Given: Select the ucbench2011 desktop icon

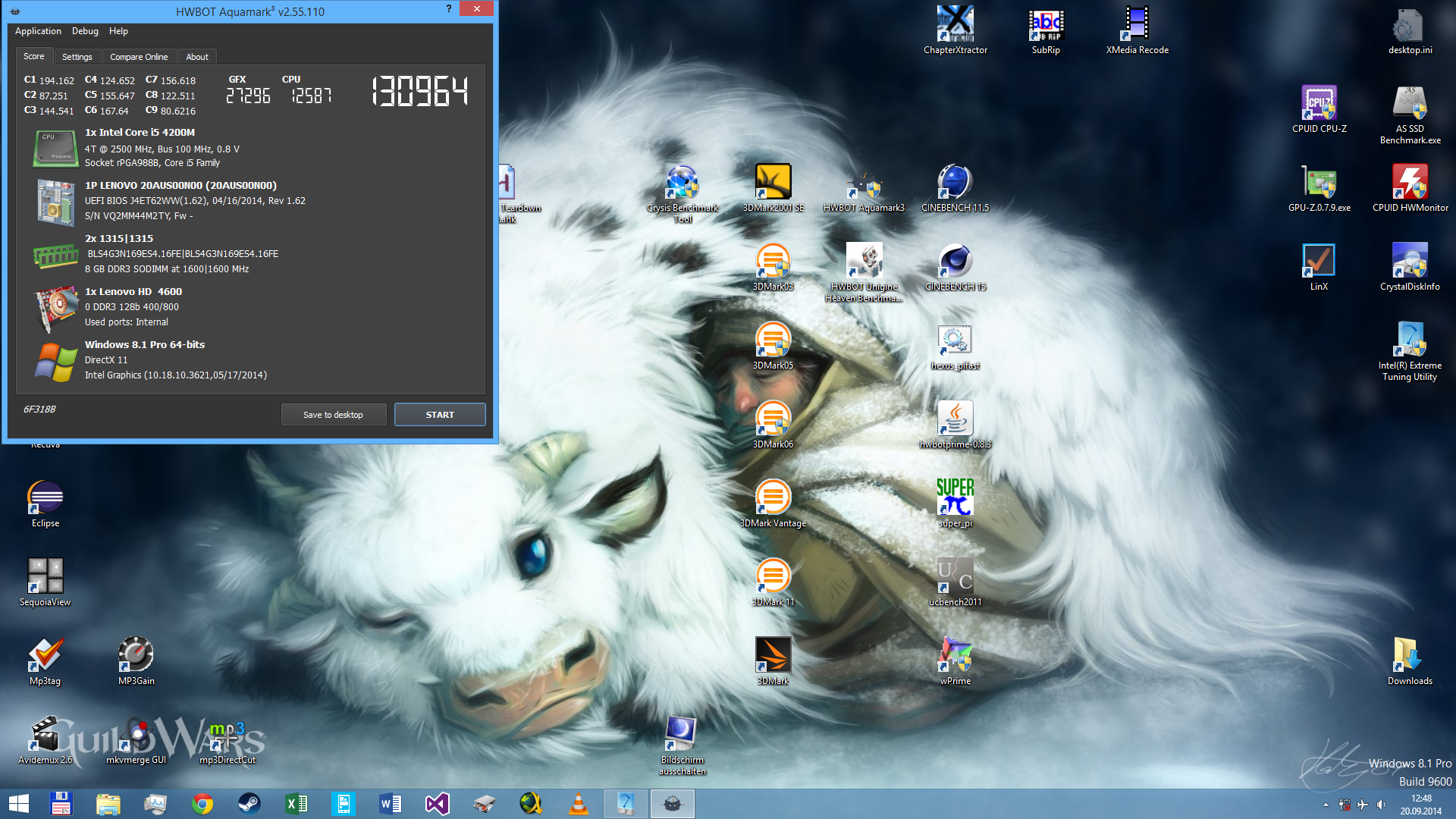Looking at the screenshot, I should coord(955,582).
